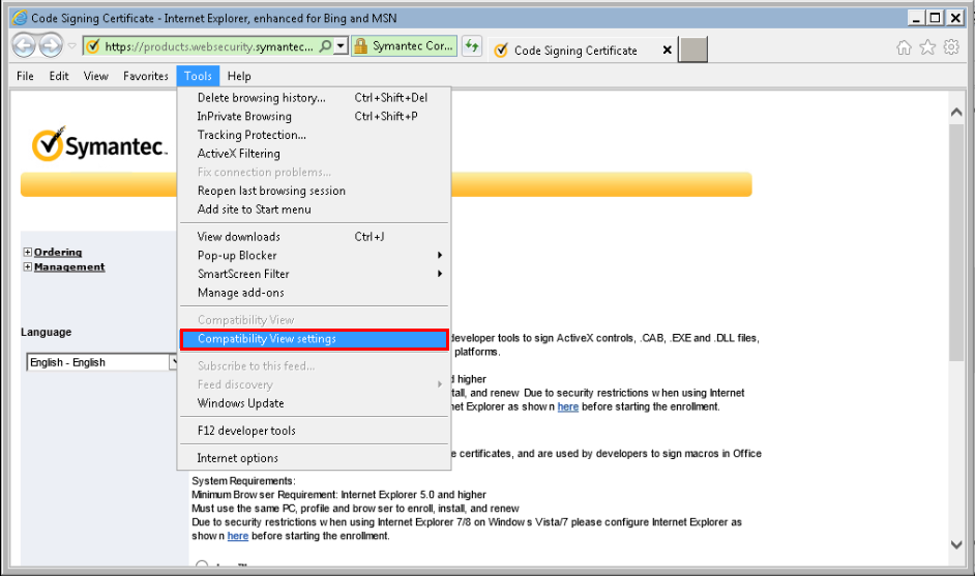975x576 pixels.
Task: Open the View menu
Action: point(96,76)
